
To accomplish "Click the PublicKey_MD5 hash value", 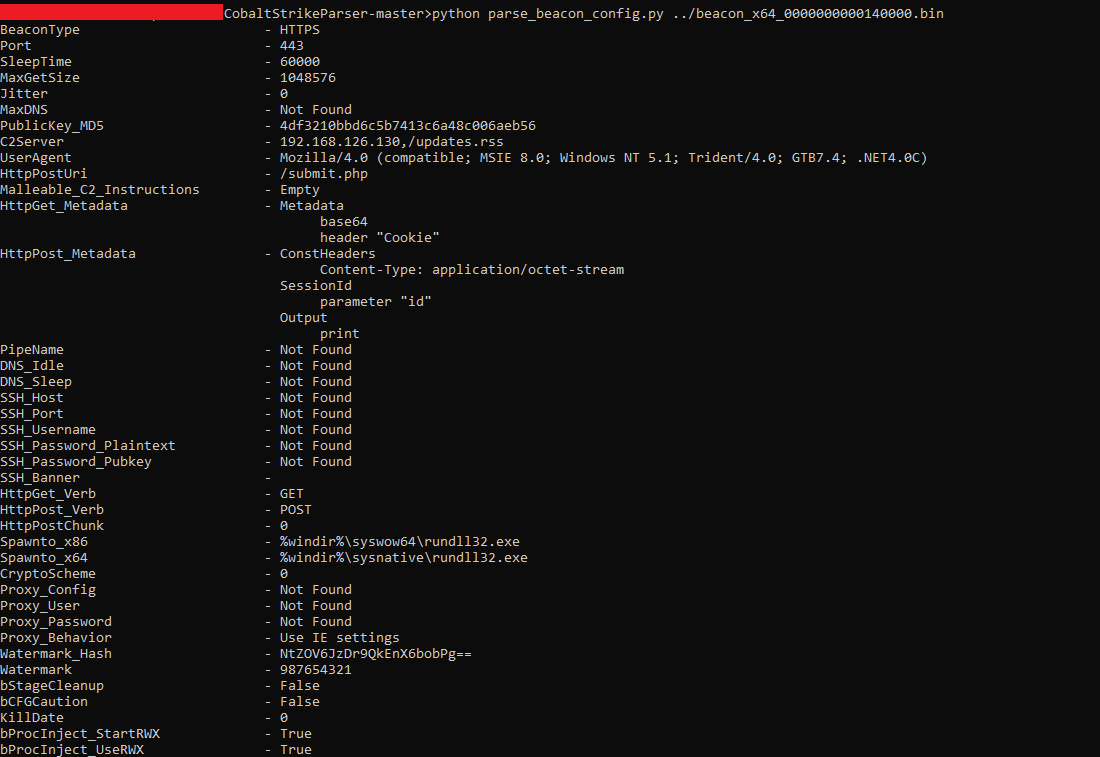I will [x=408, y=126].
